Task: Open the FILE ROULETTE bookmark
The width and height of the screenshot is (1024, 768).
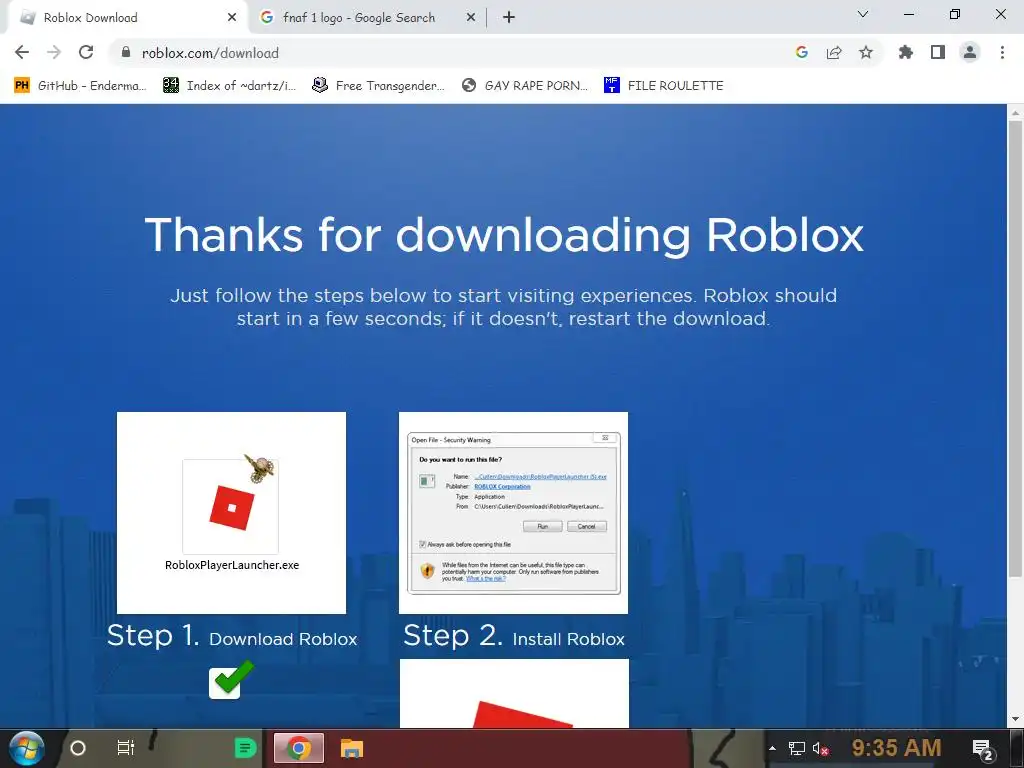Action: (664, 86)
